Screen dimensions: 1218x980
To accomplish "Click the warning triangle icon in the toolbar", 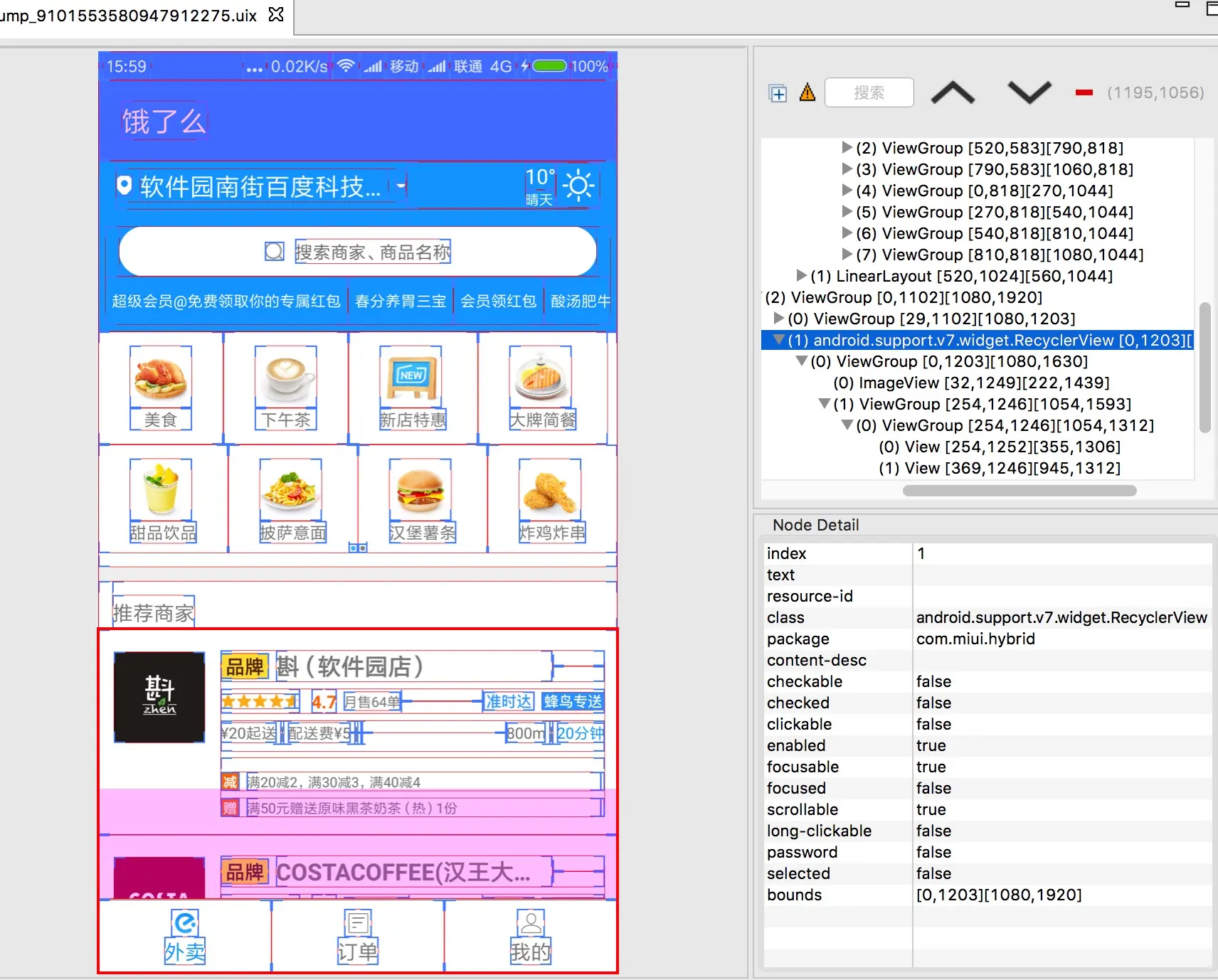I will [x=807, y=92].
